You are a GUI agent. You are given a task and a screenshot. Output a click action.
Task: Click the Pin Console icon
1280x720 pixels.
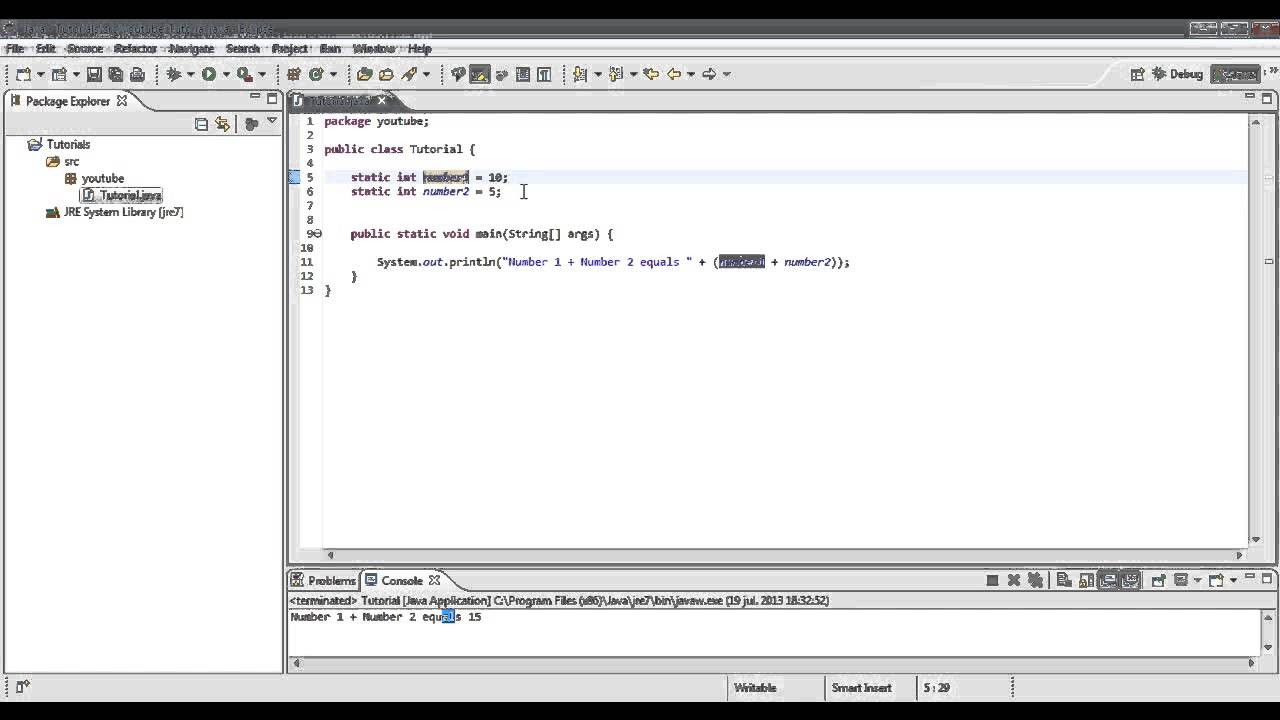(x=1158, y=580)
